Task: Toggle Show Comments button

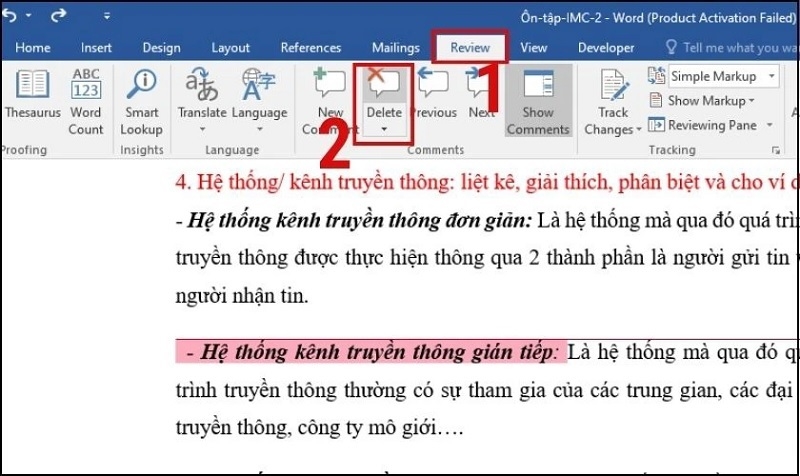Action: click(x=538, y=102)
